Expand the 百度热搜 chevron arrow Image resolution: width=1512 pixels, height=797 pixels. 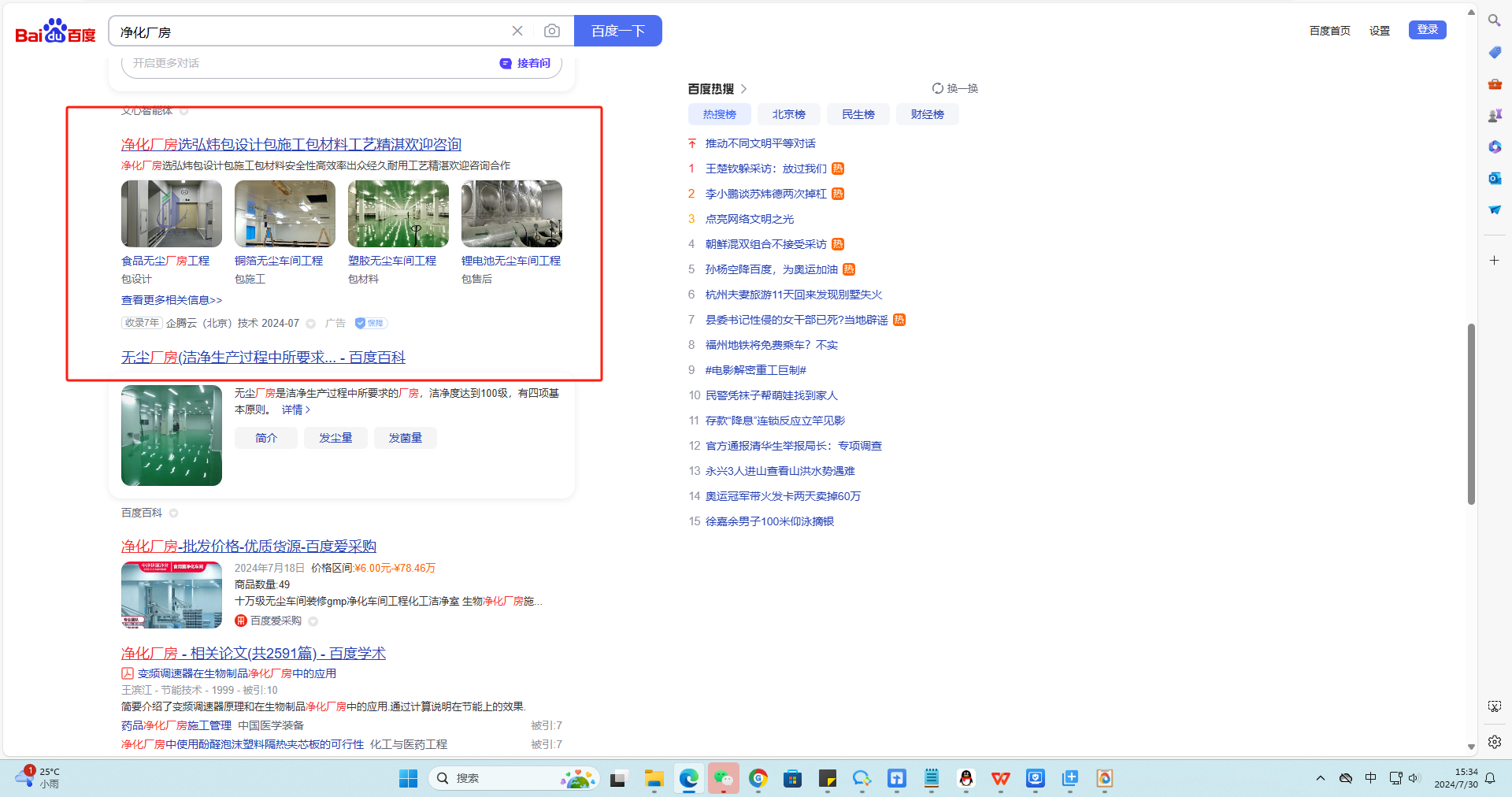click(744, 89)
